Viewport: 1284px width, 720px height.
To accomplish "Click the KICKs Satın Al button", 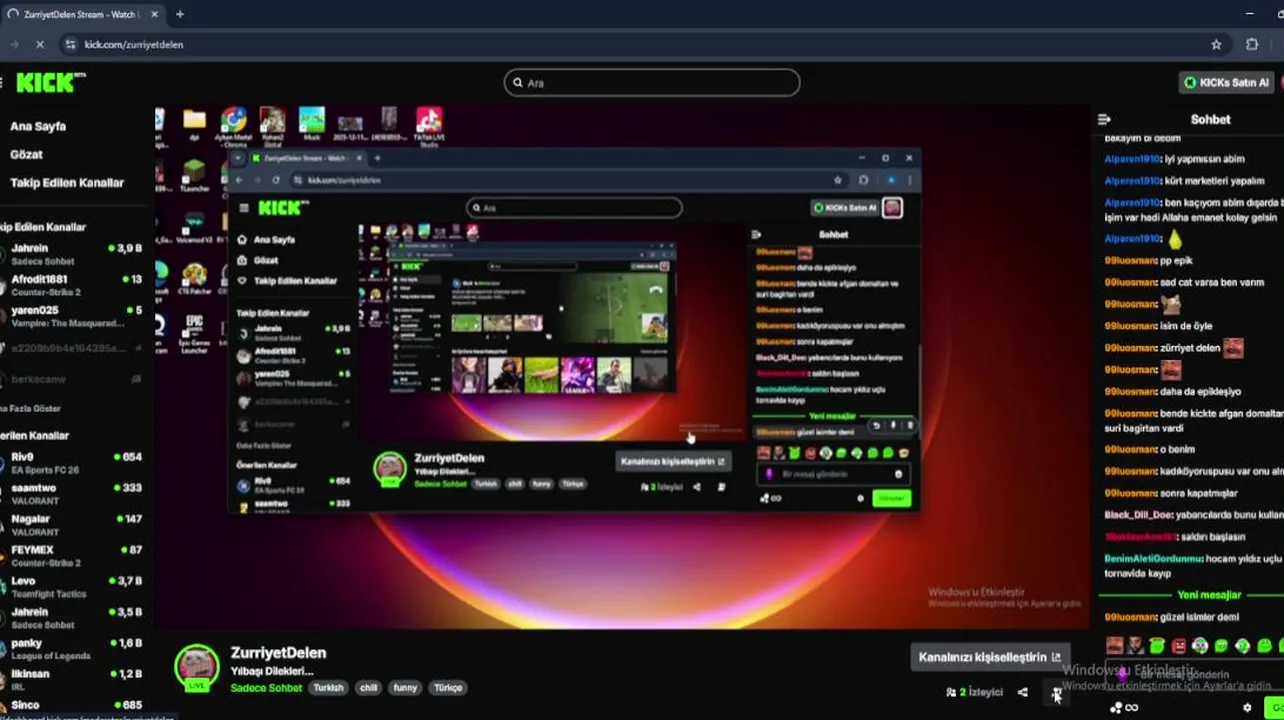I will (x=1227, y=83).
